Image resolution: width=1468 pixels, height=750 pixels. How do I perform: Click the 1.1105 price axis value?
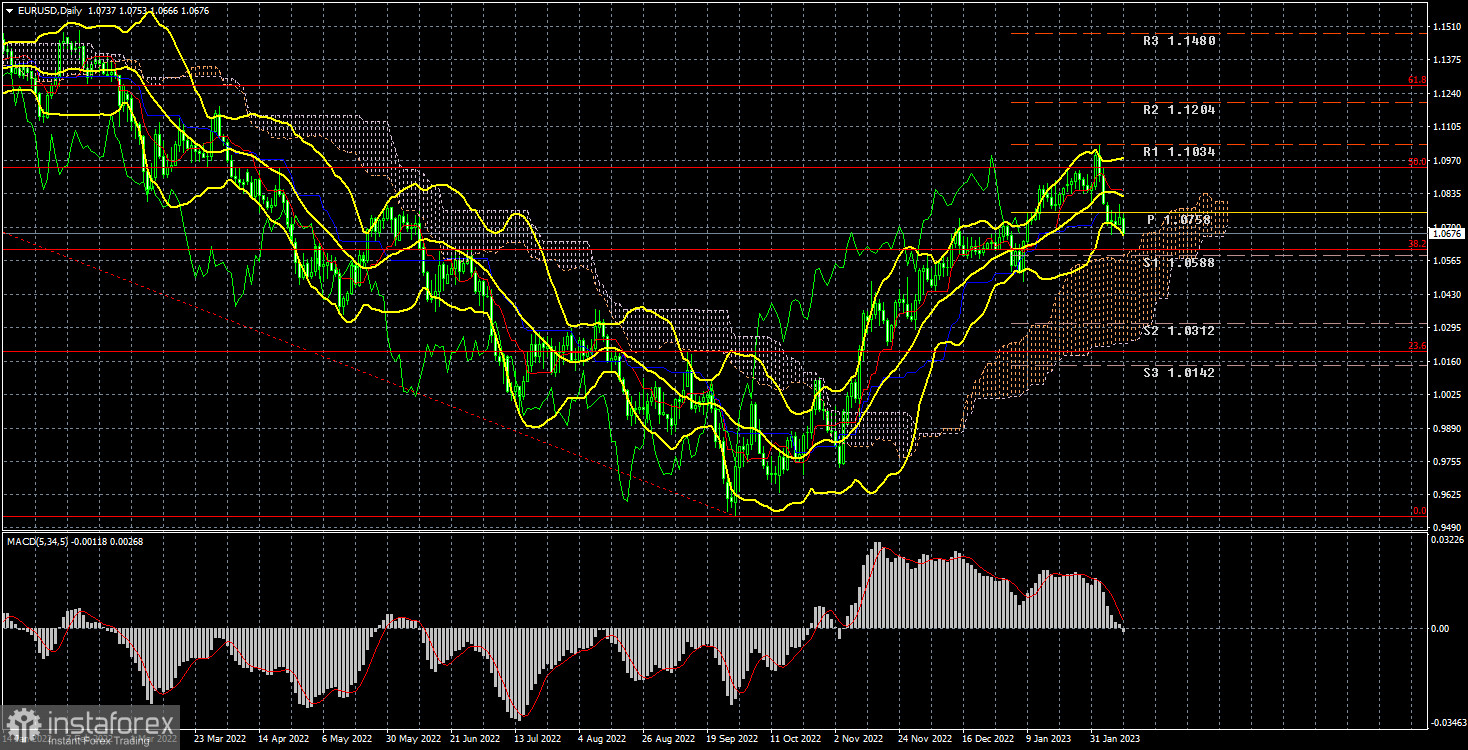[1446, 126]
